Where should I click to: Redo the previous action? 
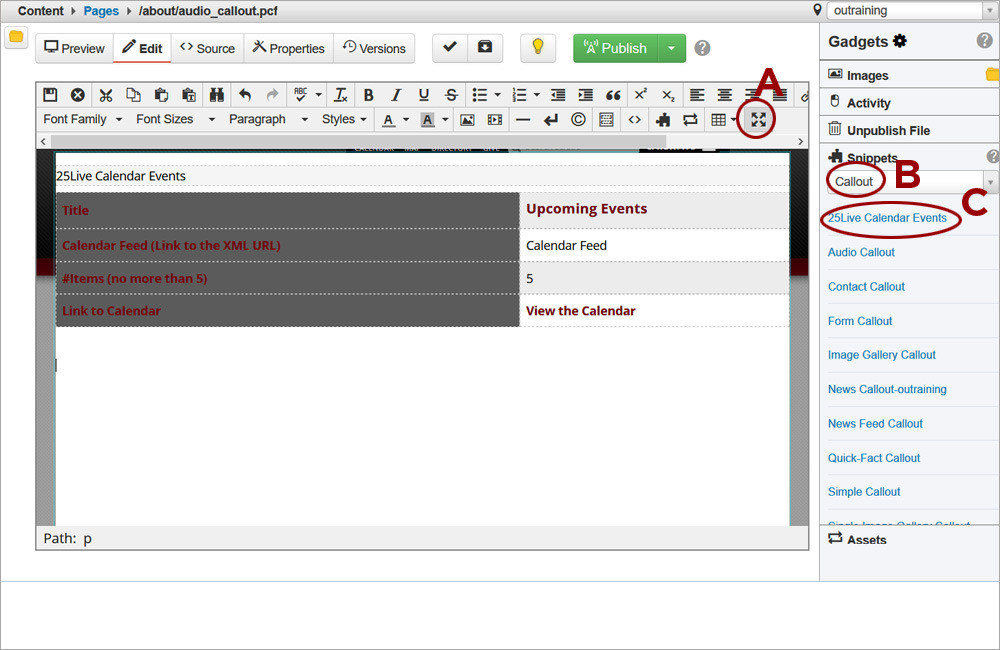272,95
